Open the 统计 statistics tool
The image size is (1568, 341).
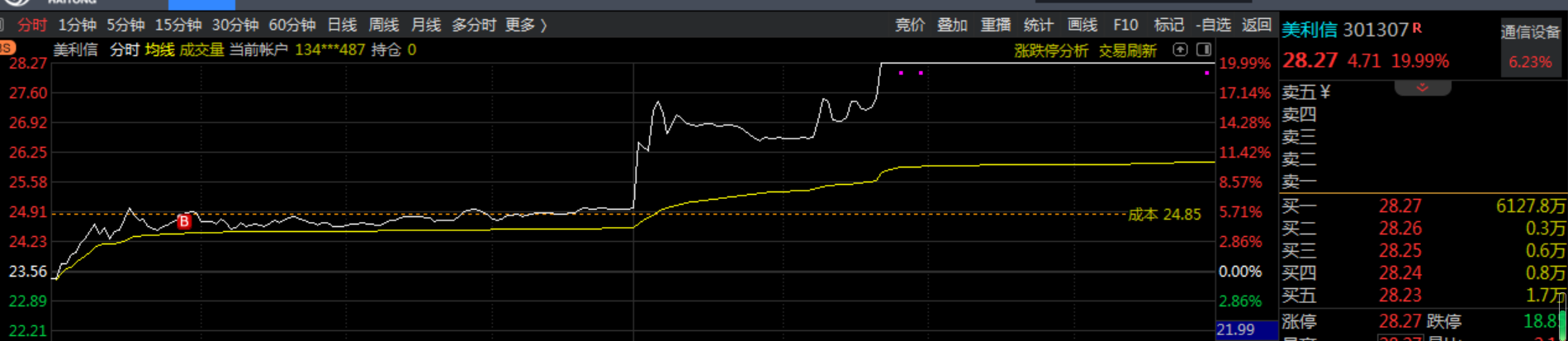1038,25
